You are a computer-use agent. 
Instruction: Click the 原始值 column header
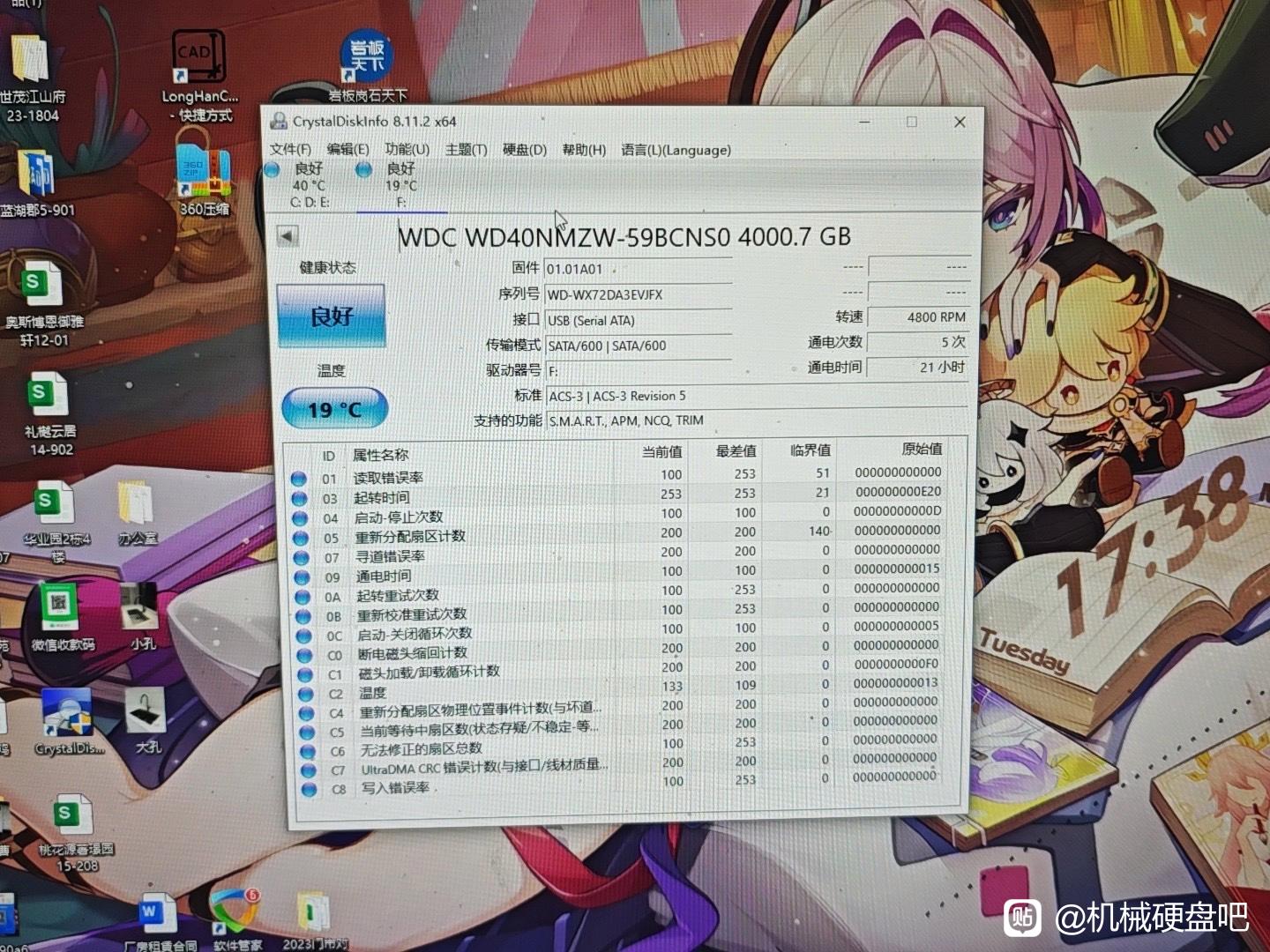922,449
